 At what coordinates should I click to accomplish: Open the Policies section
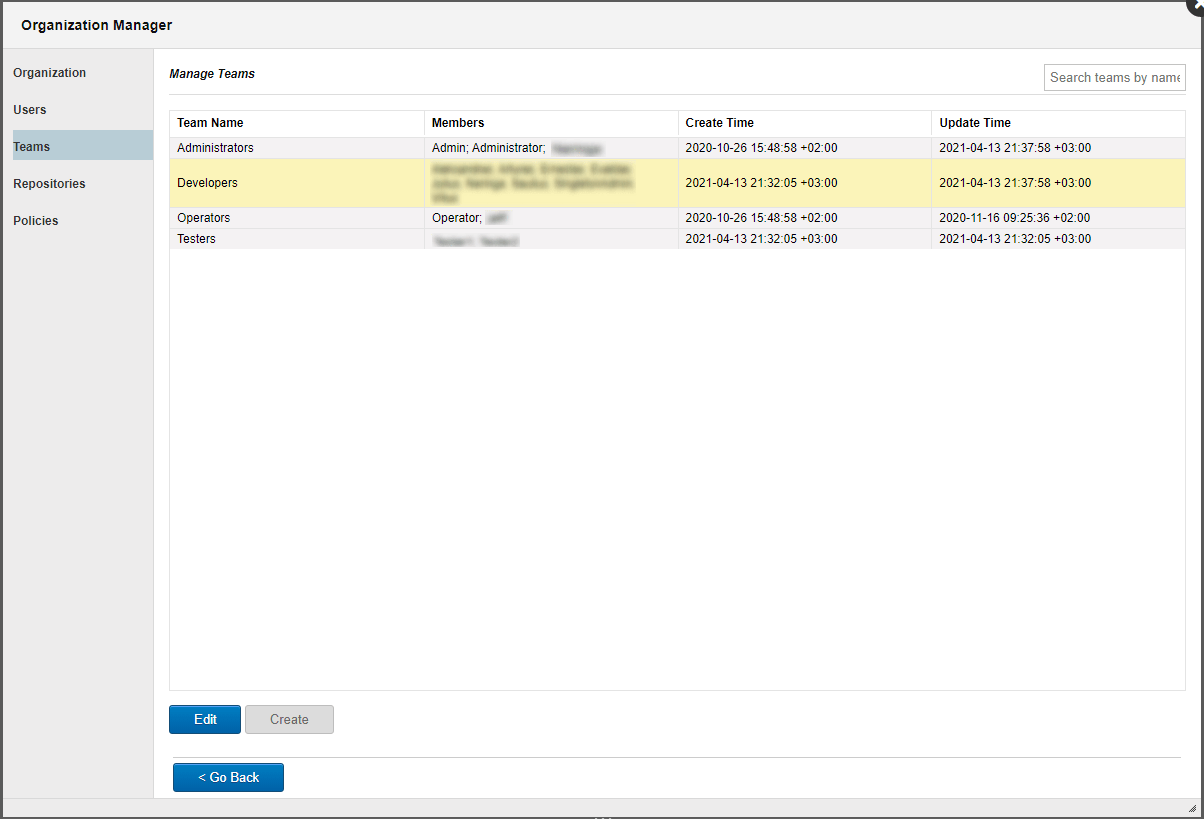point(35,220)
